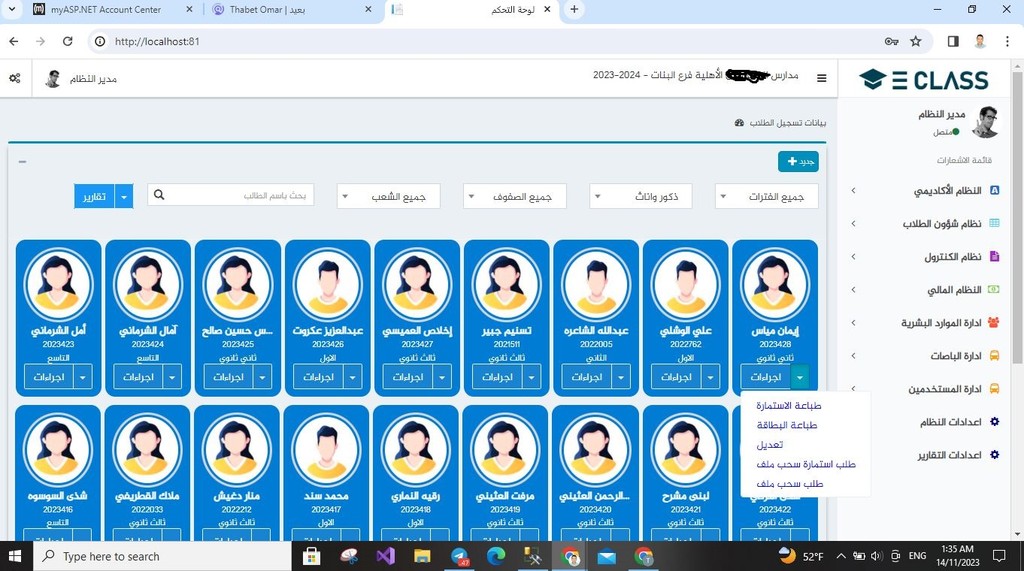The height and width of the screenshot is (571, 1024).
Task: Click the E CLASS logo
Action: (924, 80)
